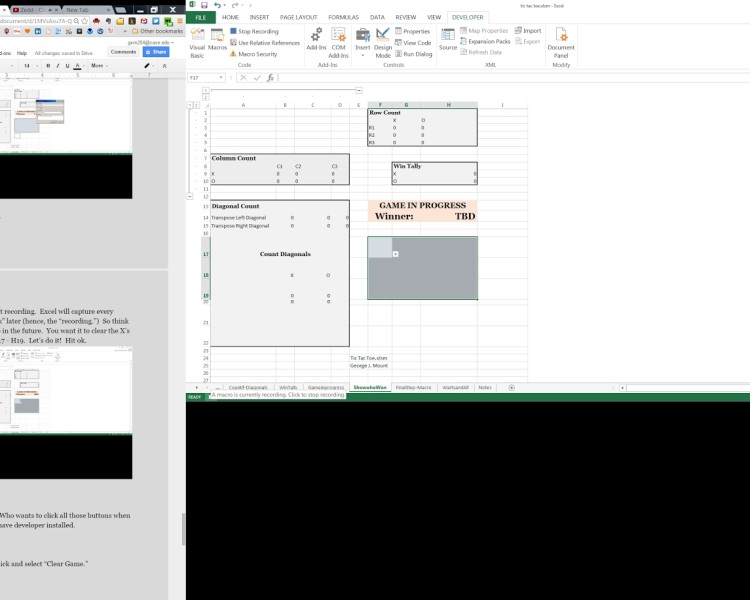Open the text color picker in Google Docs

pyautogui.click(x=78, y=65)
